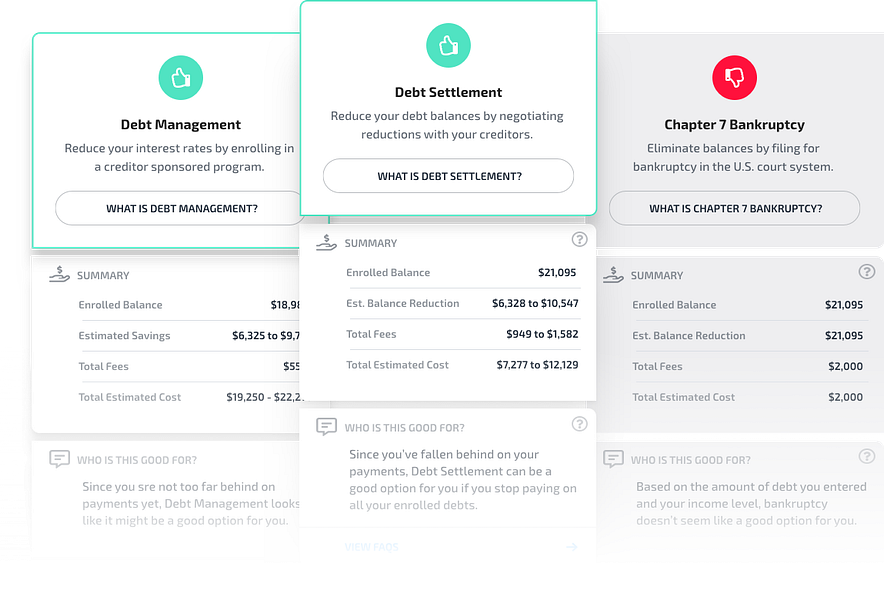Click the Chapter 7 Bankruptcy thumbs-down icon
The width and height of the screenshot is (884, 600).
[734, 78]
